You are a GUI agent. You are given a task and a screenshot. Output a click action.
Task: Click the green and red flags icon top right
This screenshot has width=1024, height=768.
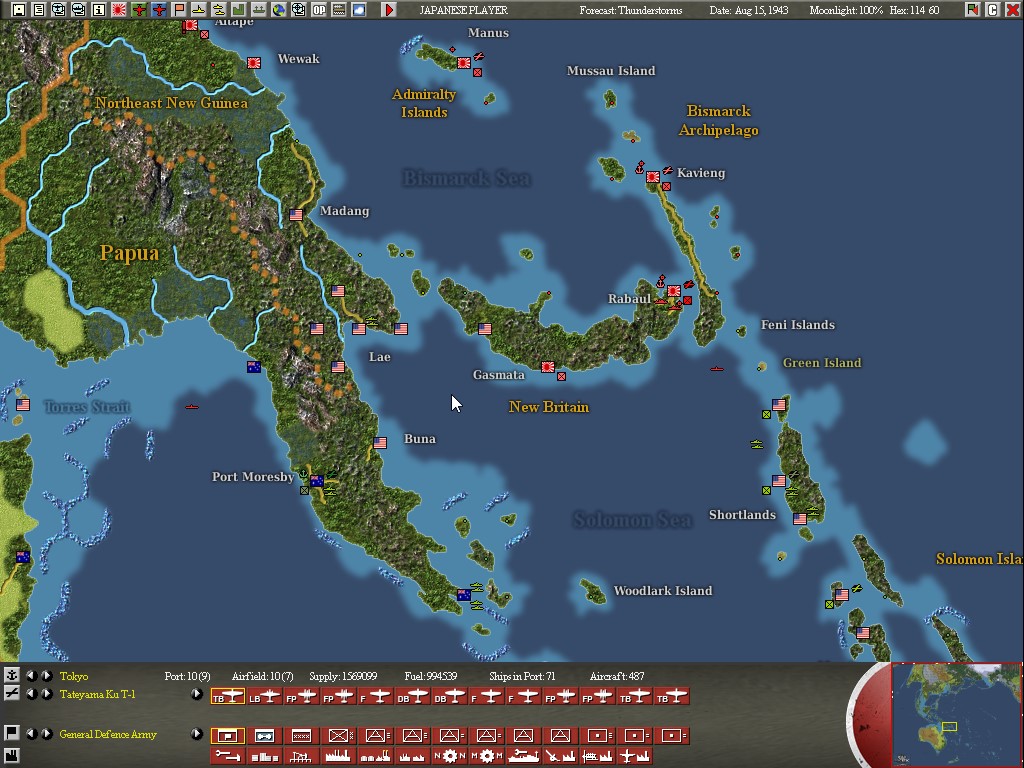973,10
